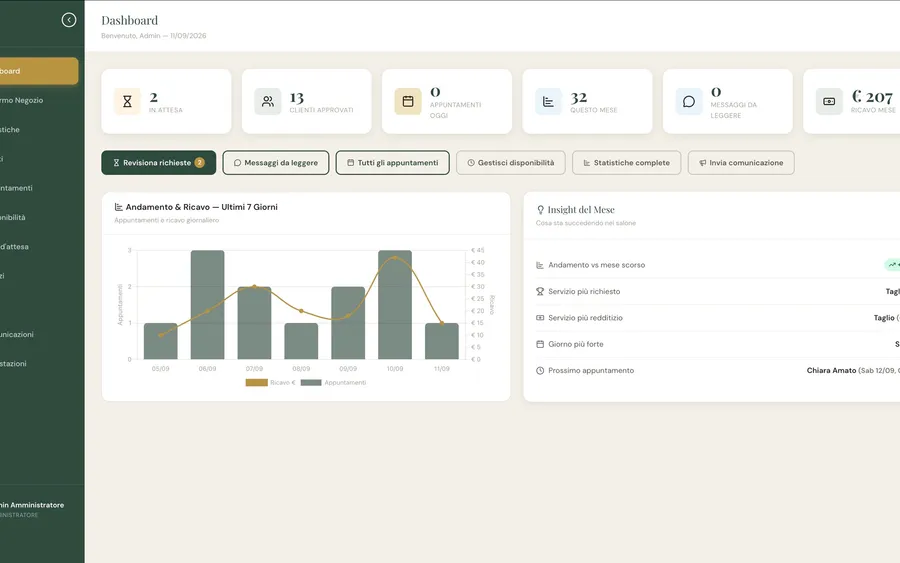This screenshot has width=900, height=563.
Task: Open the Negozio sidebar item
Action: [x=39, y=100]
